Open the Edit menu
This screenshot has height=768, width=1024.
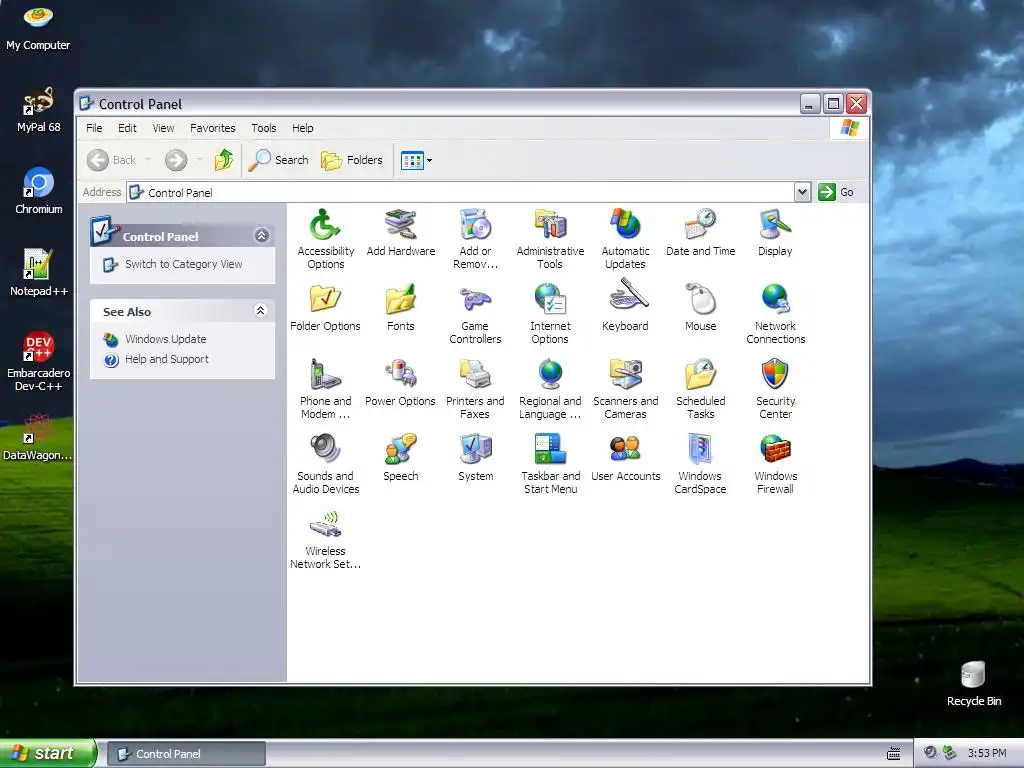point(127,128)
